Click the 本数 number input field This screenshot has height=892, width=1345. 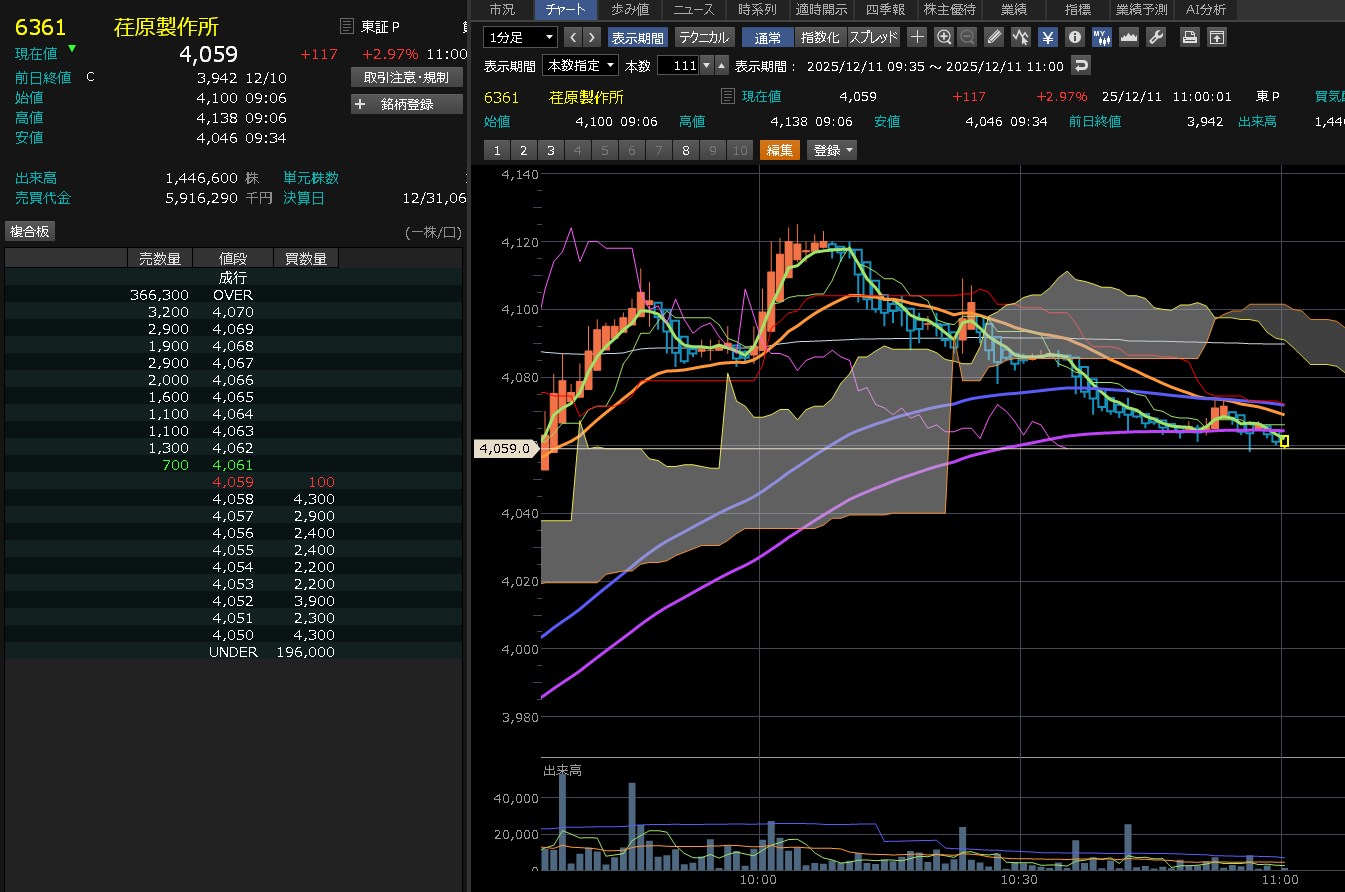[677, 65]
